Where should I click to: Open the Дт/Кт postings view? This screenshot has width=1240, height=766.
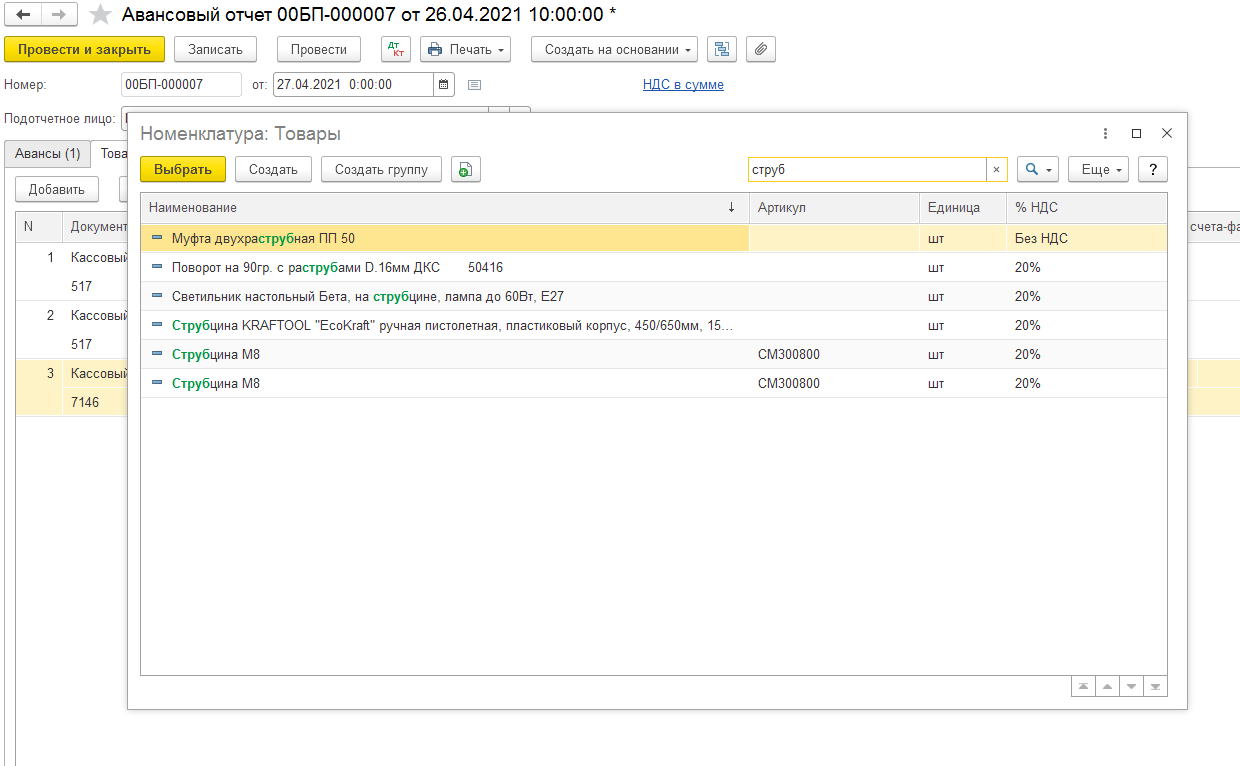pos(396,49)
